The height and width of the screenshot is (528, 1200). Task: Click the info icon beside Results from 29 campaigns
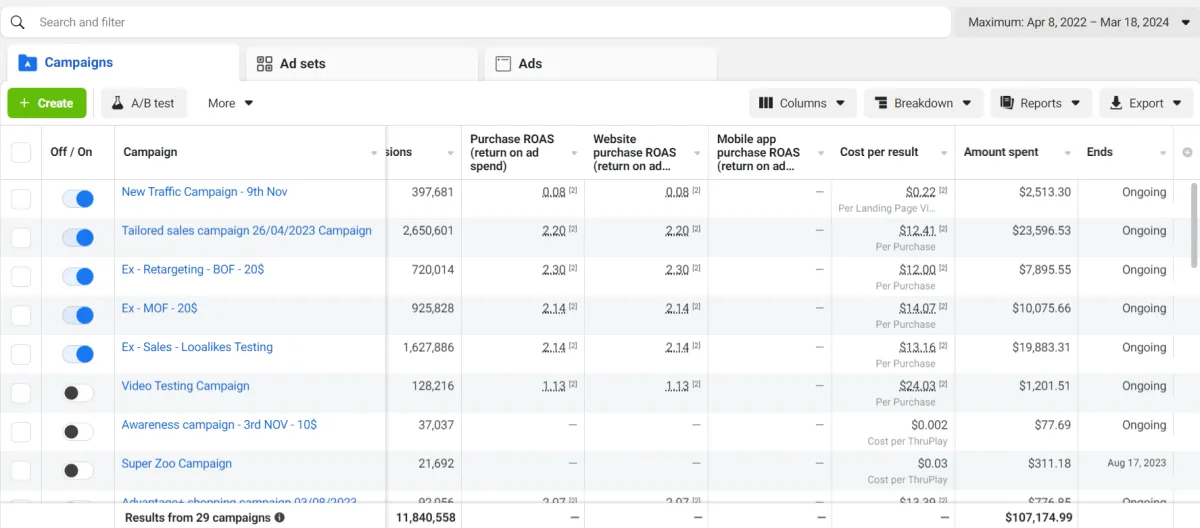[x=279, y=518]
